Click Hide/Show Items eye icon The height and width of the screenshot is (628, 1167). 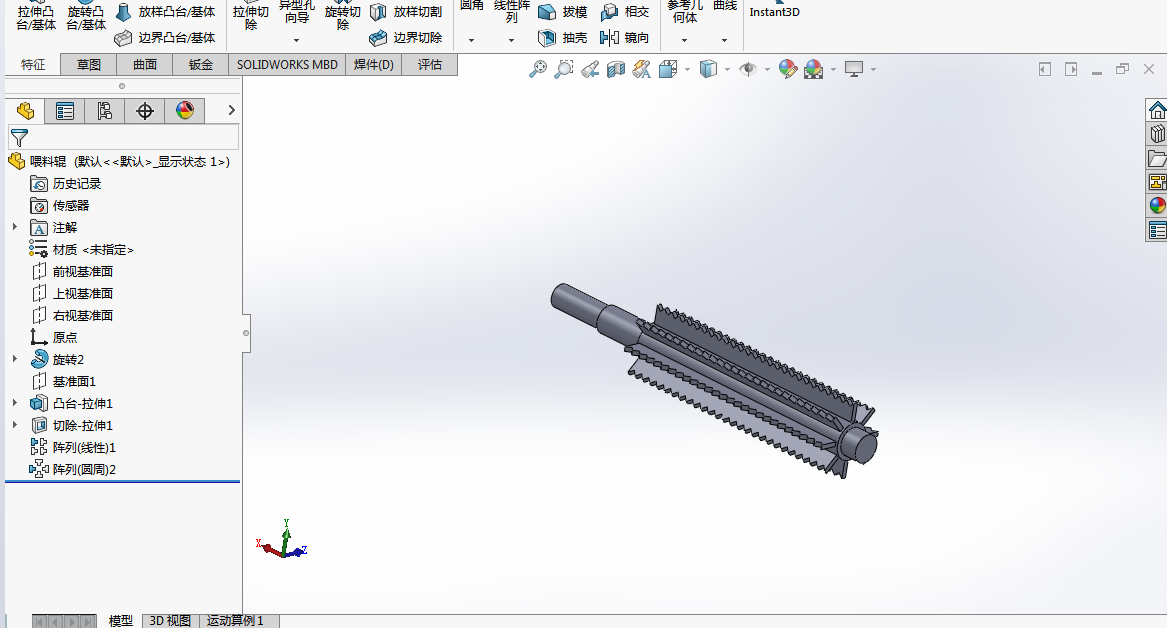click(748, 69)
